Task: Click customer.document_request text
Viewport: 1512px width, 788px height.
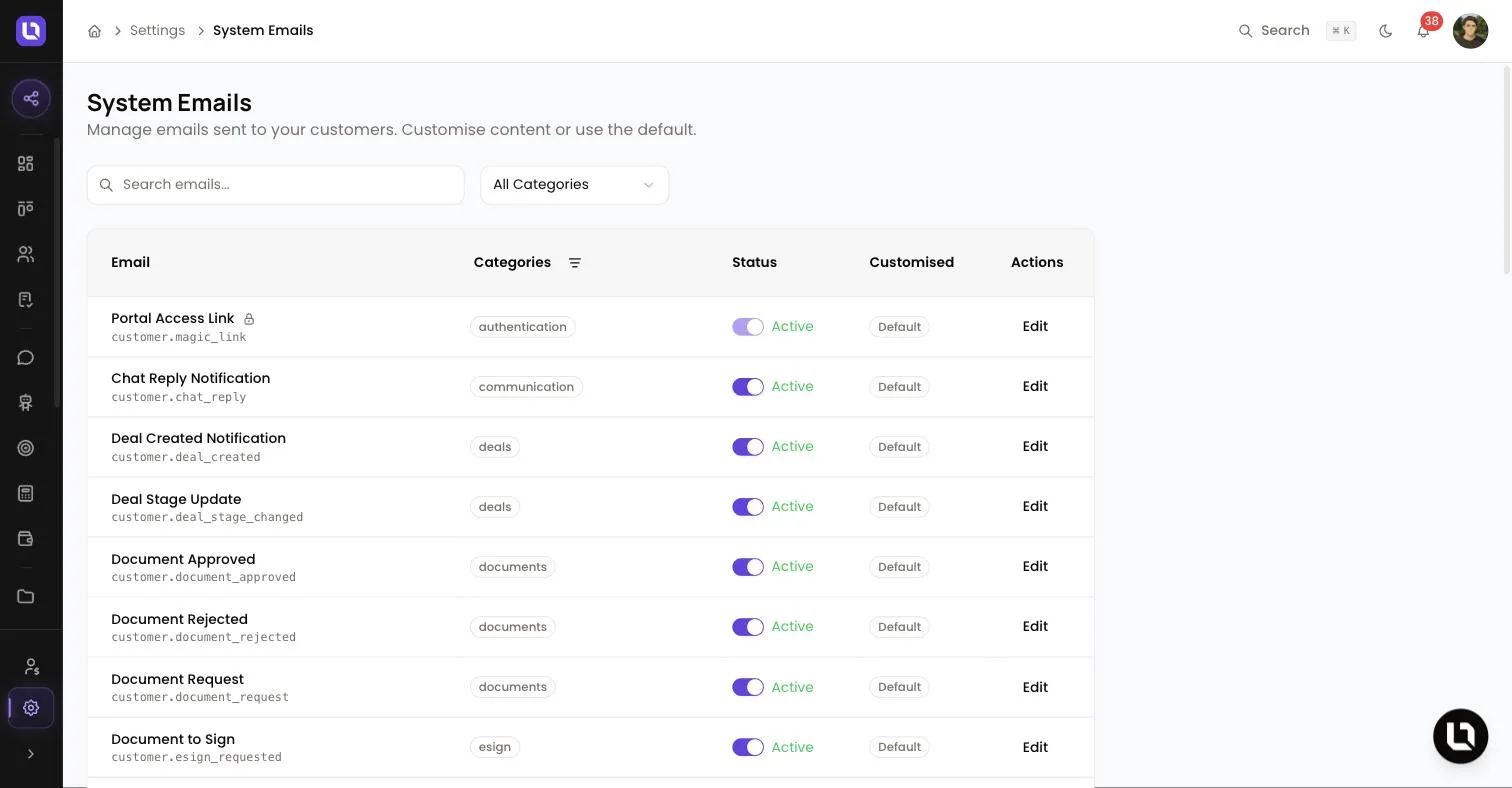Action: (200, 697)
